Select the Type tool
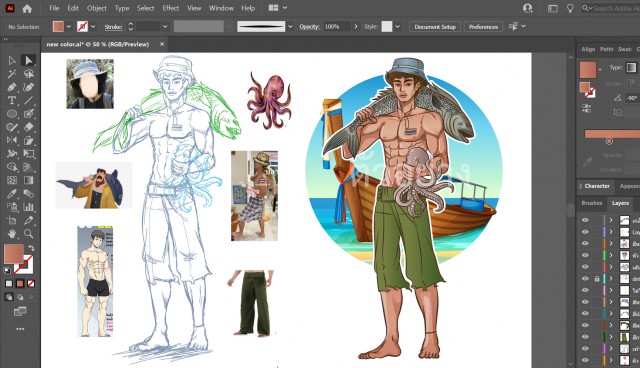 pos(12,100)
